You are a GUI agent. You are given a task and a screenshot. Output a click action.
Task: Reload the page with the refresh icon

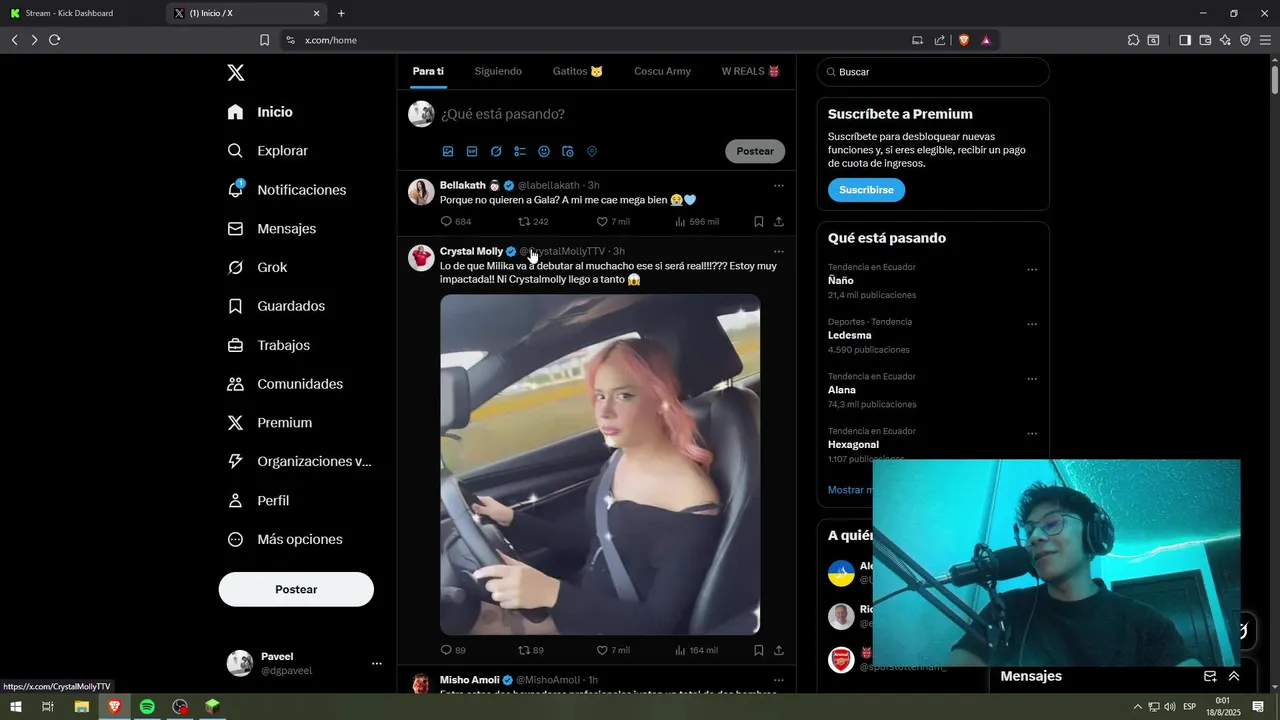point(54,40)
